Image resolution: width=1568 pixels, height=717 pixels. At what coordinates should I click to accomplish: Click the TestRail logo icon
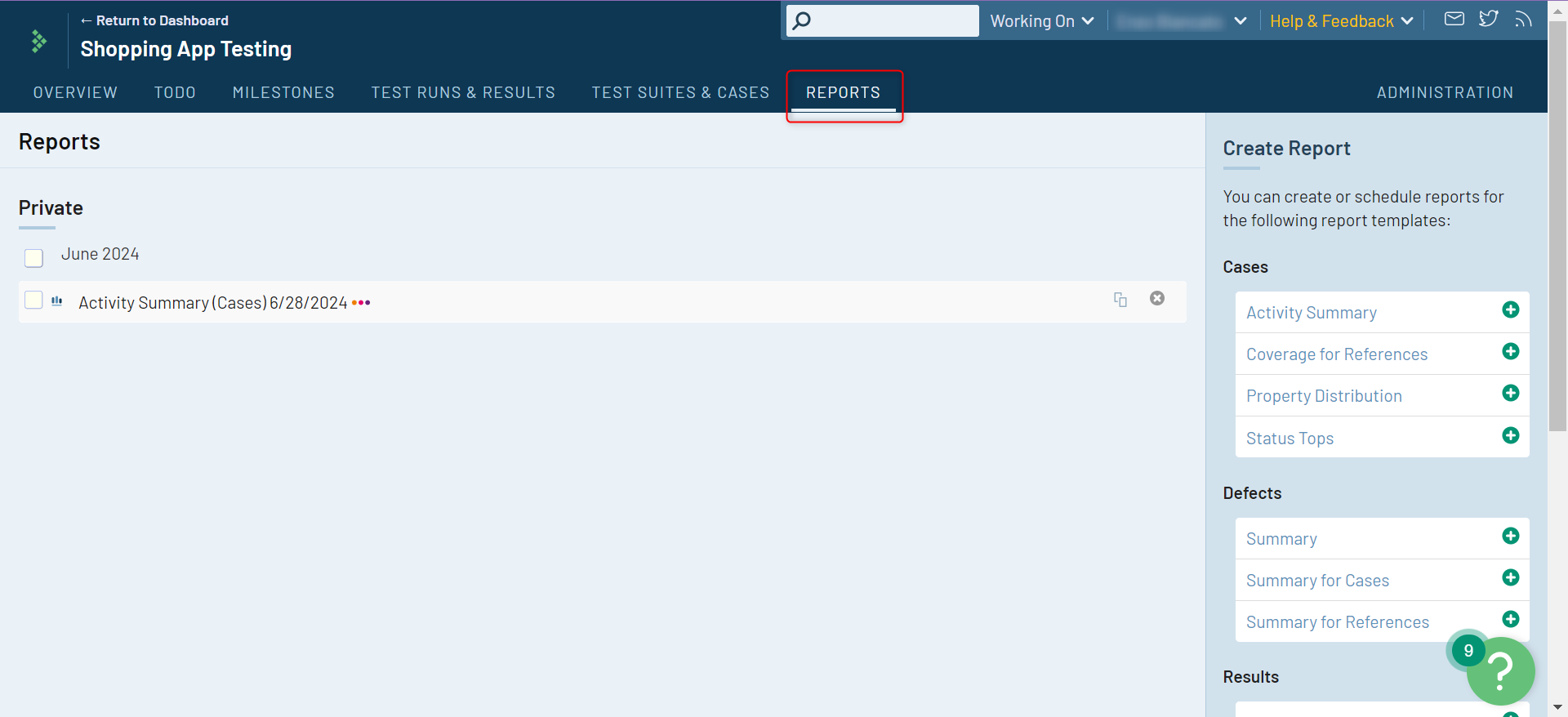click(x=38, y=41)
